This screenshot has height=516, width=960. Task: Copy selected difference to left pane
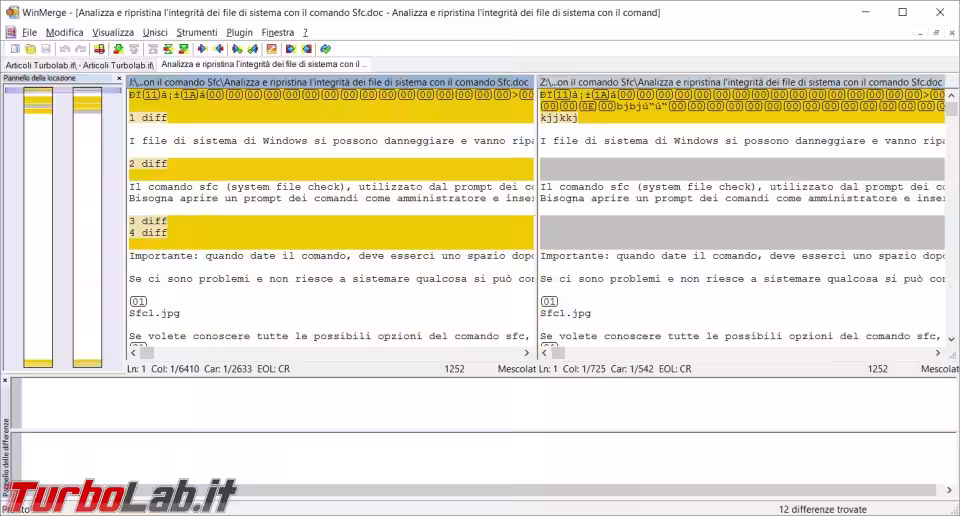[x=219, y=48]
